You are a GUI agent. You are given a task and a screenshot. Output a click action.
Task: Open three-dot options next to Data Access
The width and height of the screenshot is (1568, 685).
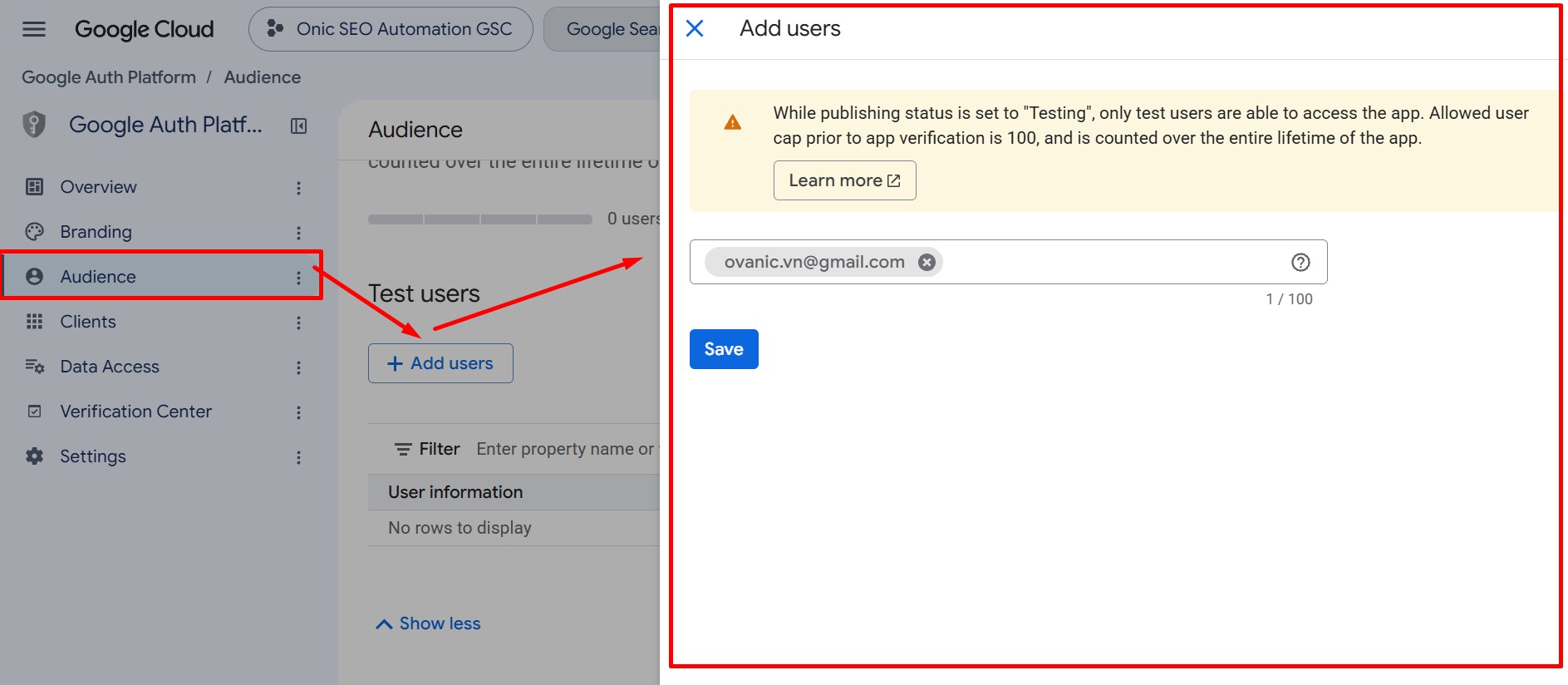(x=298, y=367)
